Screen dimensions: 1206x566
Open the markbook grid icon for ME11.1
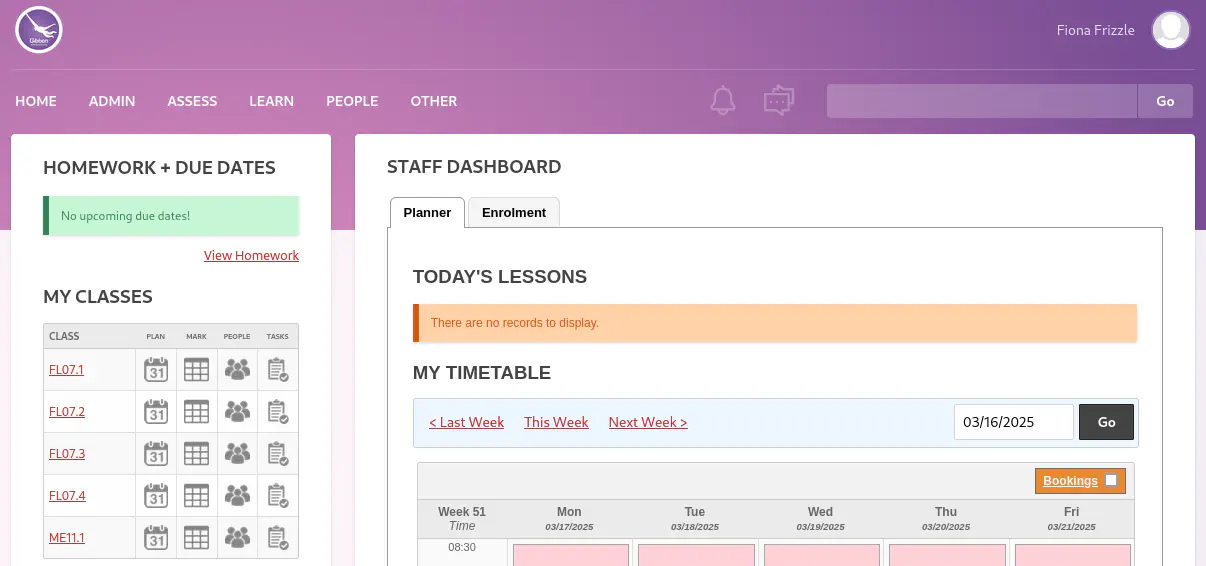[196, 538]
